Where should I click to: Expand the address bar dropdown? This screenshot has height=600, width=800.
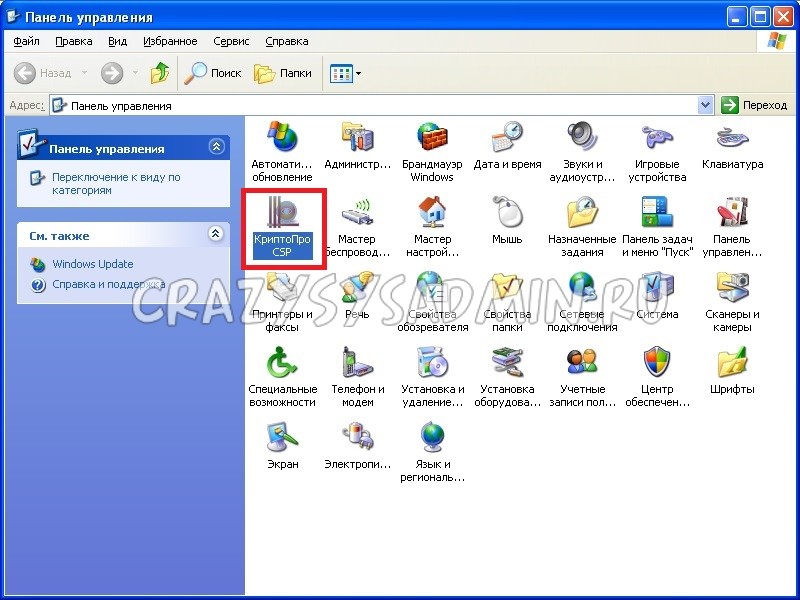705,105
